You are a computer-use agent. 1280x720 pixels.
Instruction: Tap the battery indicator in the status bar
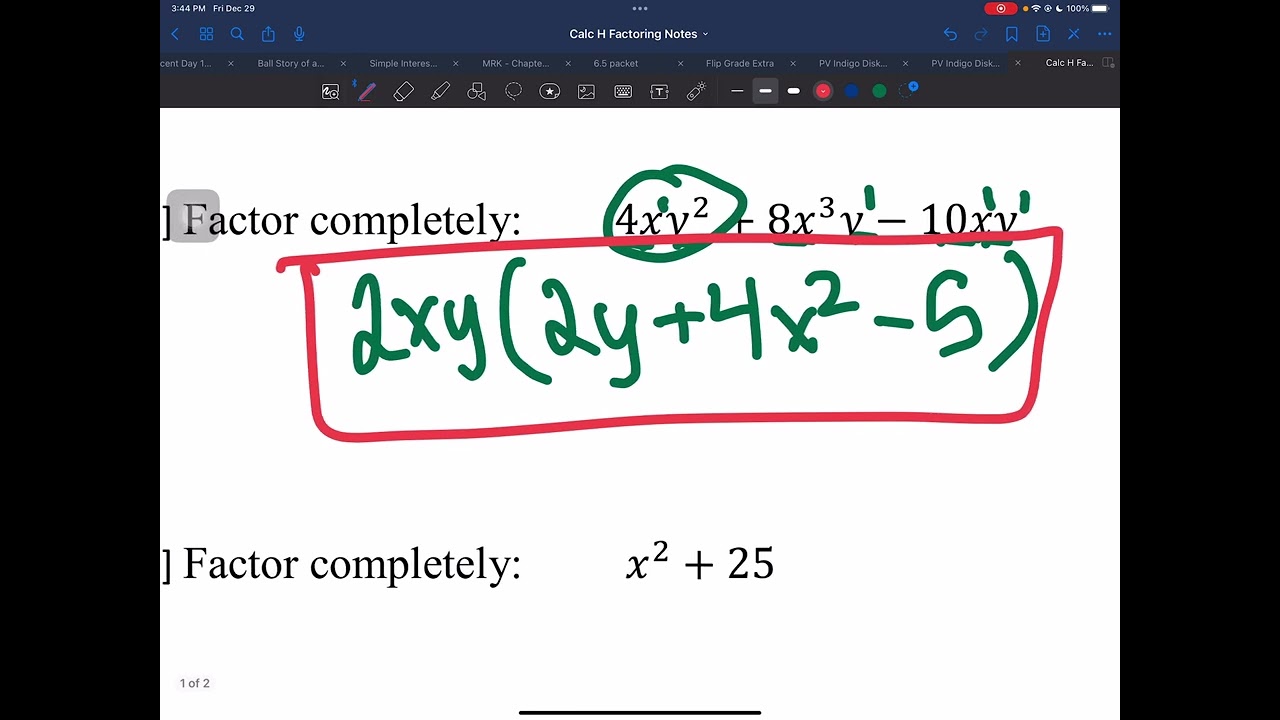coord(1100,8)
